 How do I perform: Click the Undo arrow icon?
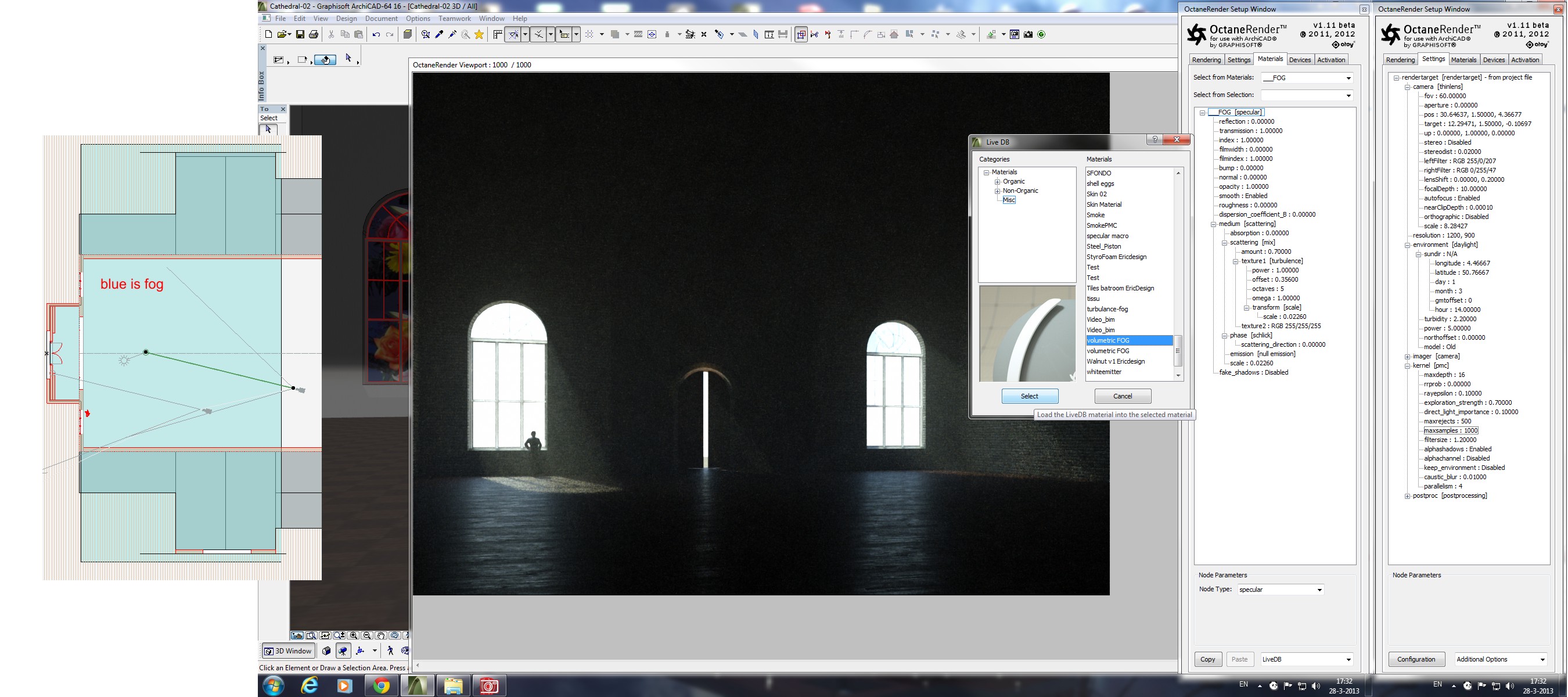376,35
